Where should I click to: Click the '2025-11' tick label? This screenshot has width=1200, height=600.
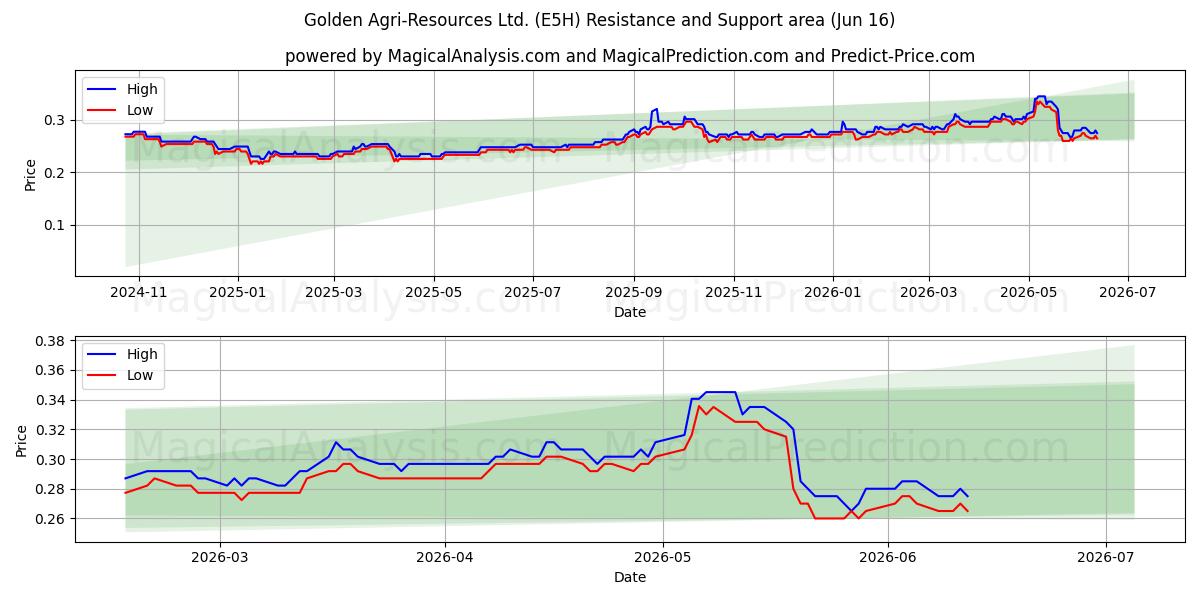(733, 292)
